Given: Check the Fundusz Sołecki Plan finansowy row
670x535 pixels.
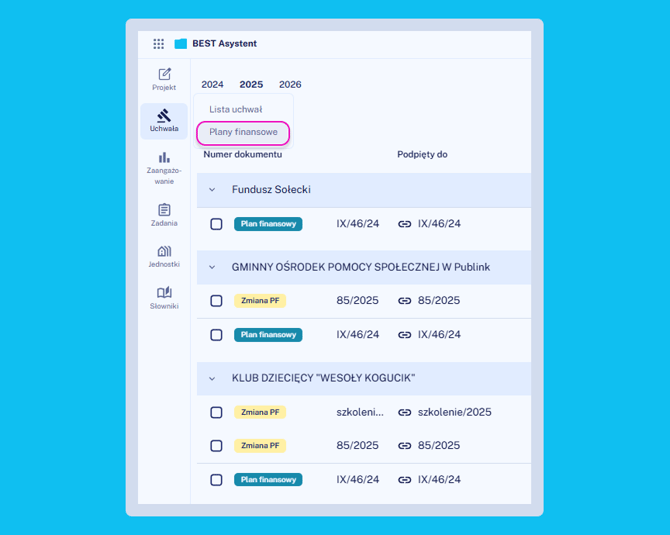Looking at the screenshot, I should coord(216,224).
